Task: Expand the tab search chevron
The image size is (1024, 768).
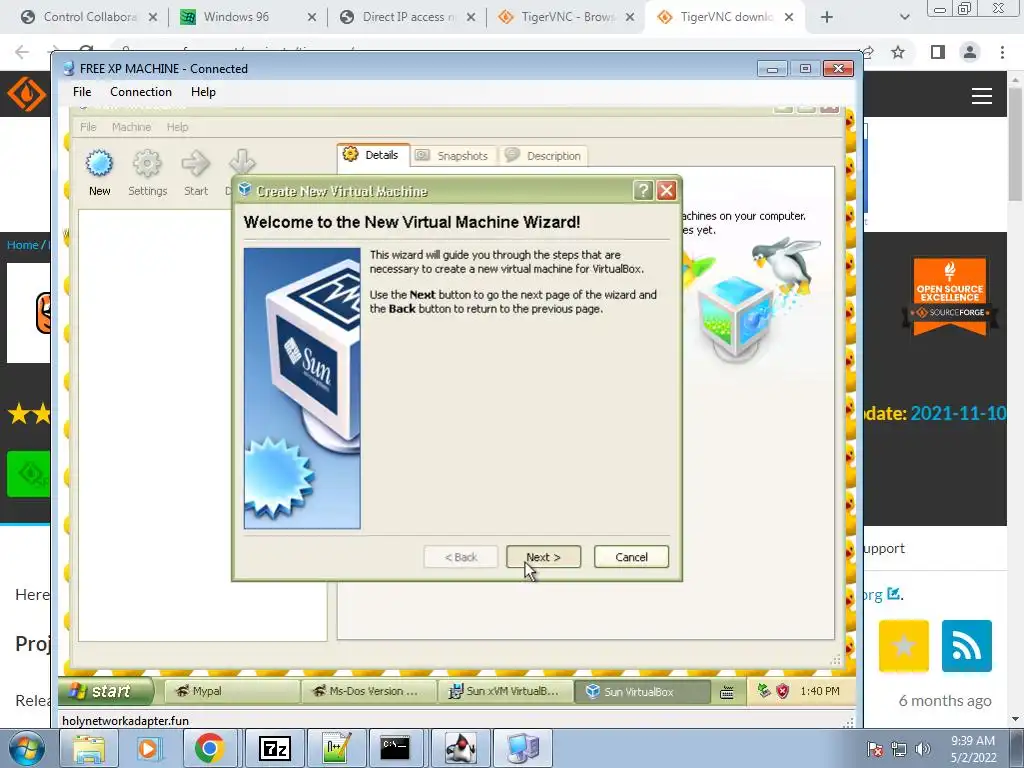Action: 904,18
